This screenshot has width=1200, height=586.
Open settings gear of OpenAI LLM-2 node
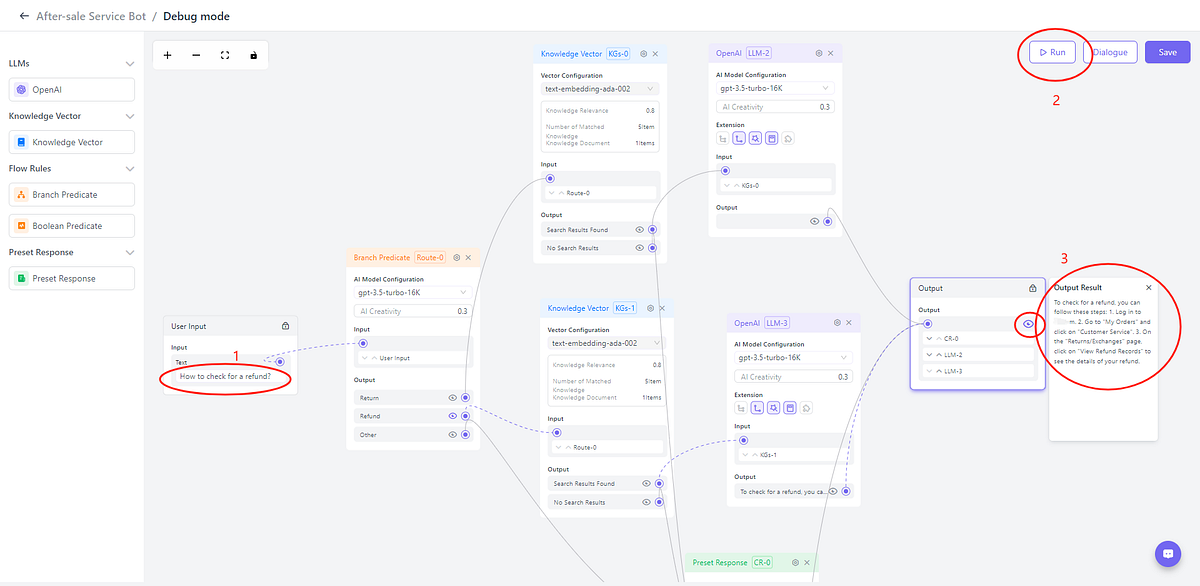pos(819,53)
